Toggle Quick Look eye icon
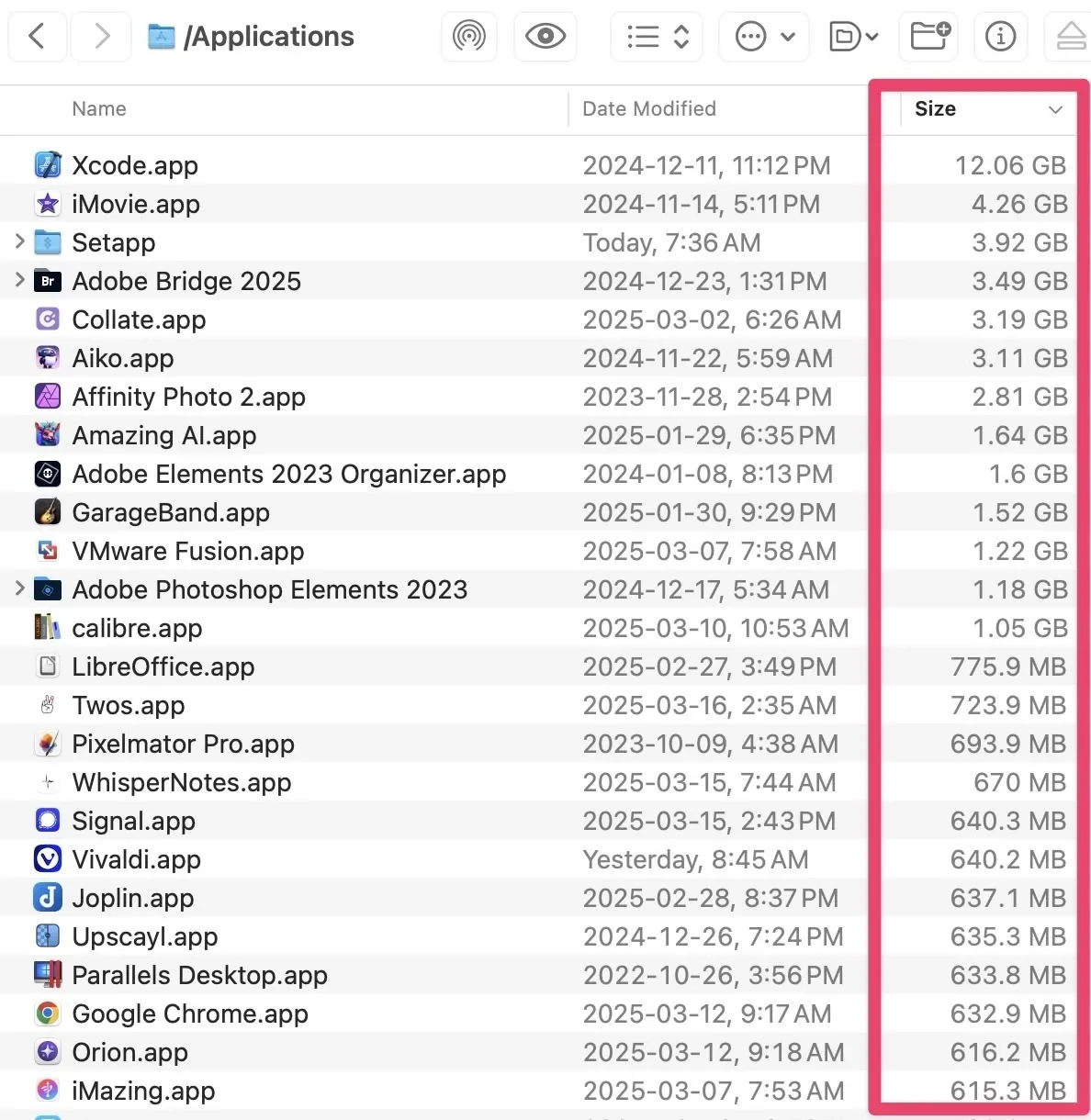This screenshot has height=1120, width=1091. (x=545, y=37)
